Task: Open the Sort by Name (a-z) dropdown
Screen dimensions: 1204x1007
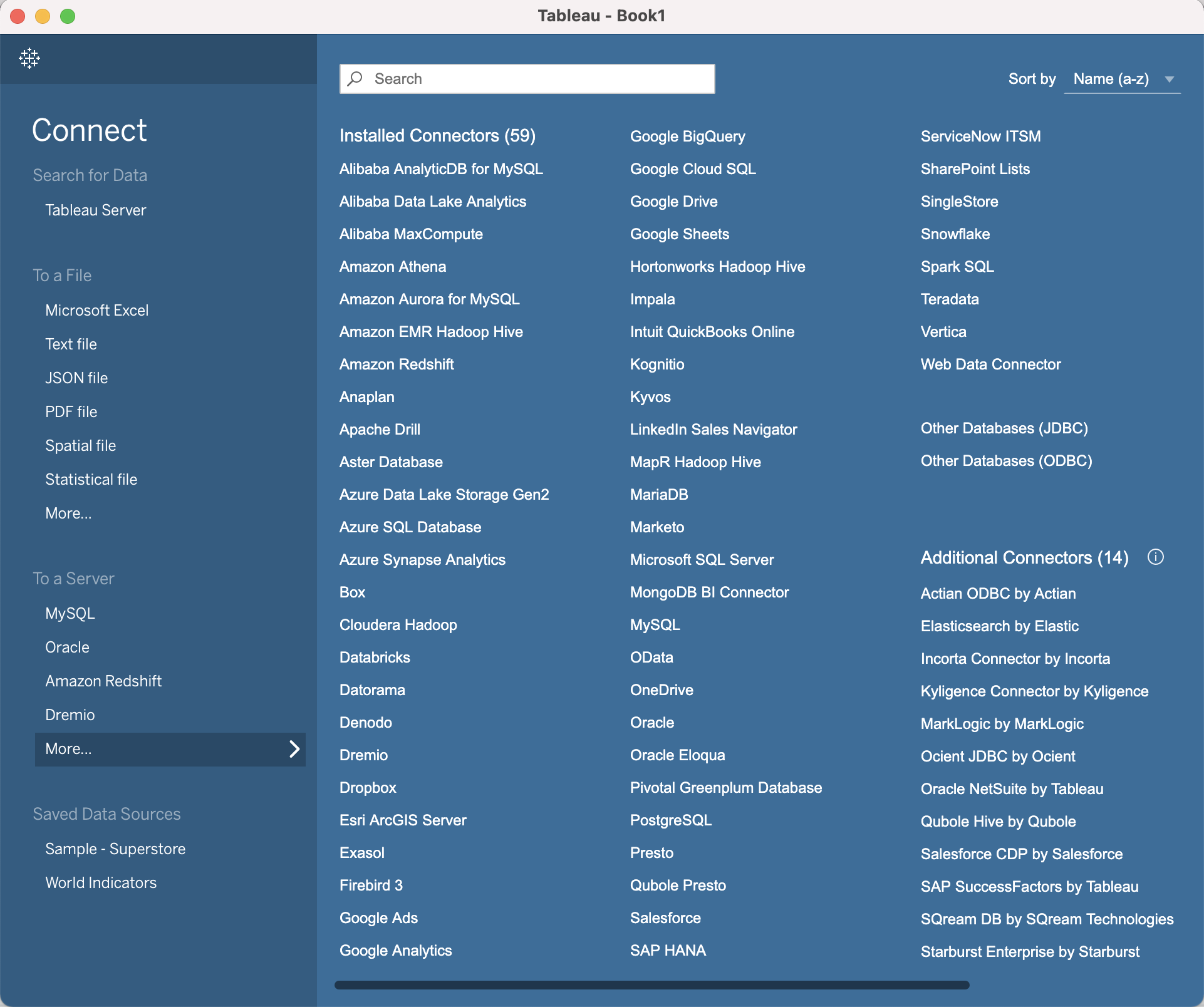Action: pyautogui.click(x=1123, y=79)
